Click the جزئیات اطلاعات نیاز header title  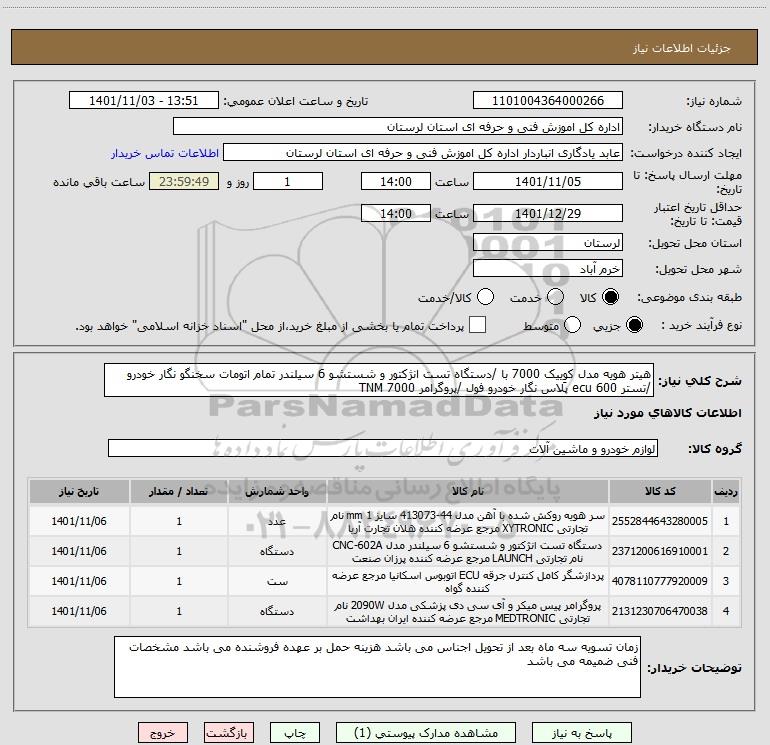[x=681, y=48]
